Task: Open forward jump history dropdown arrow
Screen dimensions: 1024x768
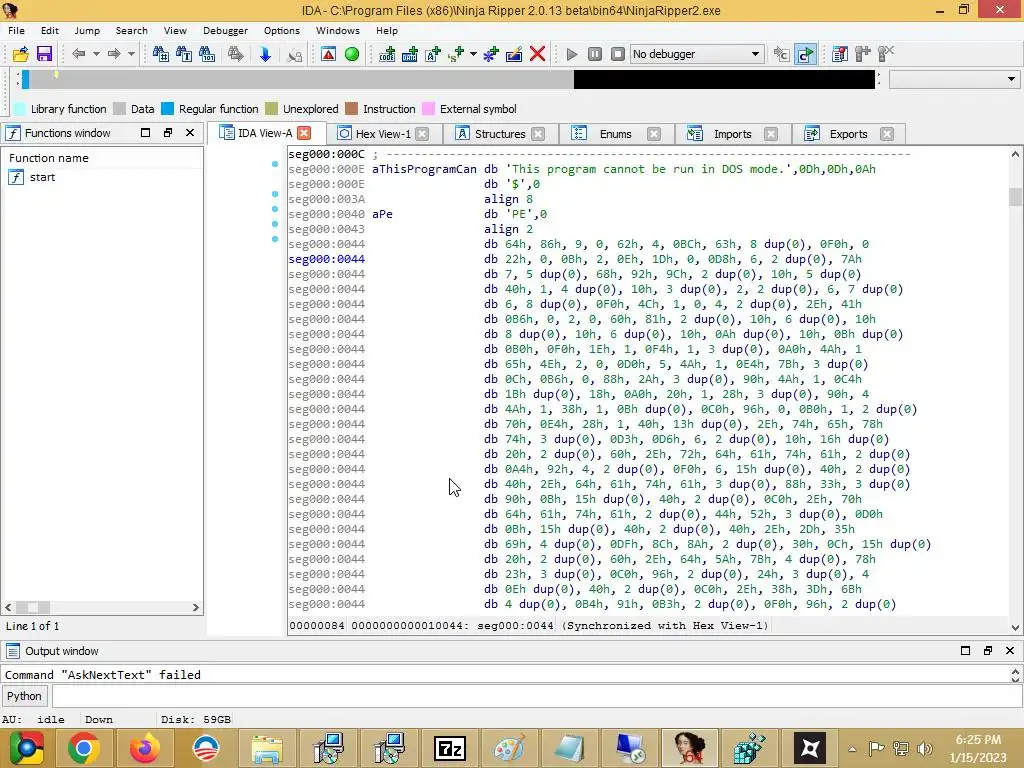Action: pyautogui.click(x=131, y=54)
